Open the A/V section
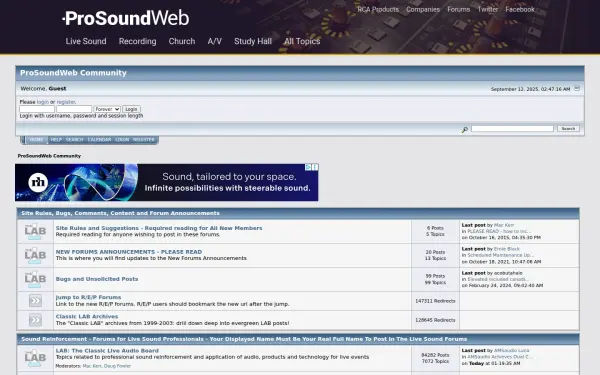Viewport: 600px width, 375px height. (215, 41)
